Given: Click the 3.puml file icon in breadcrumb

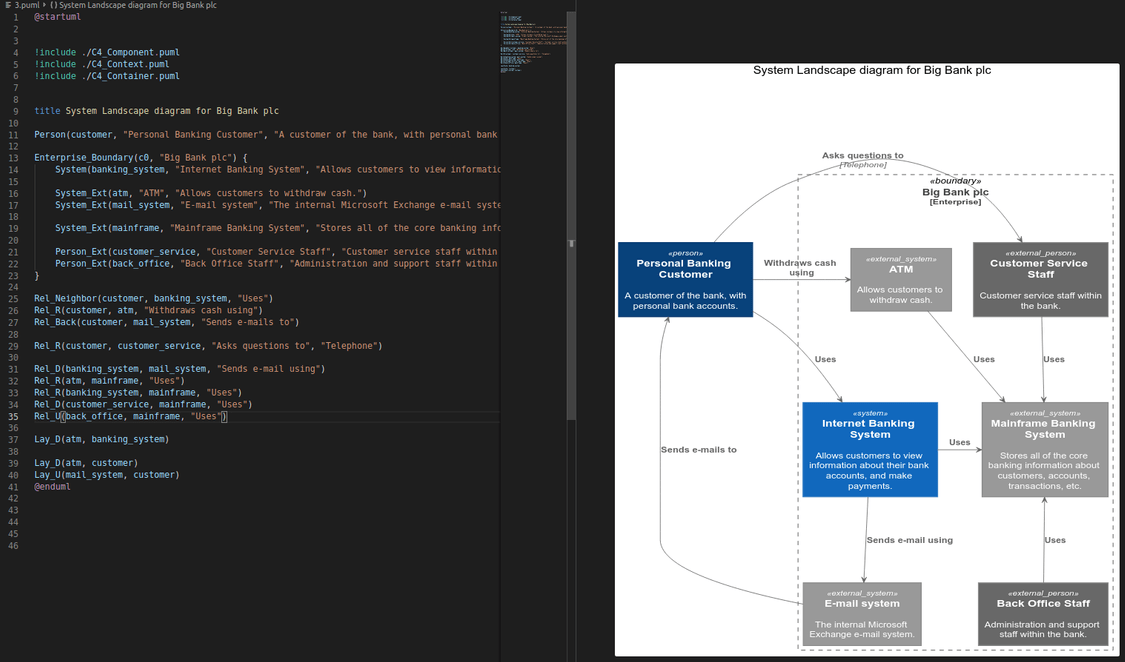Looking at the screenshot, I should (x=8, y=5).
